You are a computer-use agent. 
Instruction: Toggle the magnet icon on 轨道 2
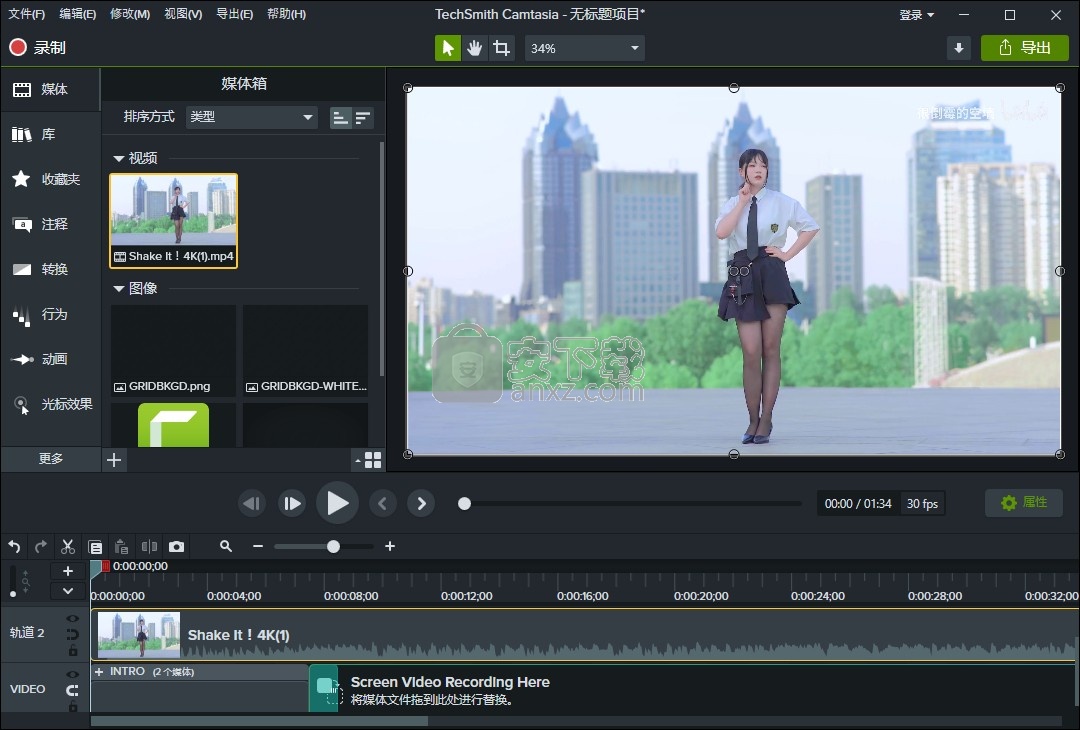[73, 635]
